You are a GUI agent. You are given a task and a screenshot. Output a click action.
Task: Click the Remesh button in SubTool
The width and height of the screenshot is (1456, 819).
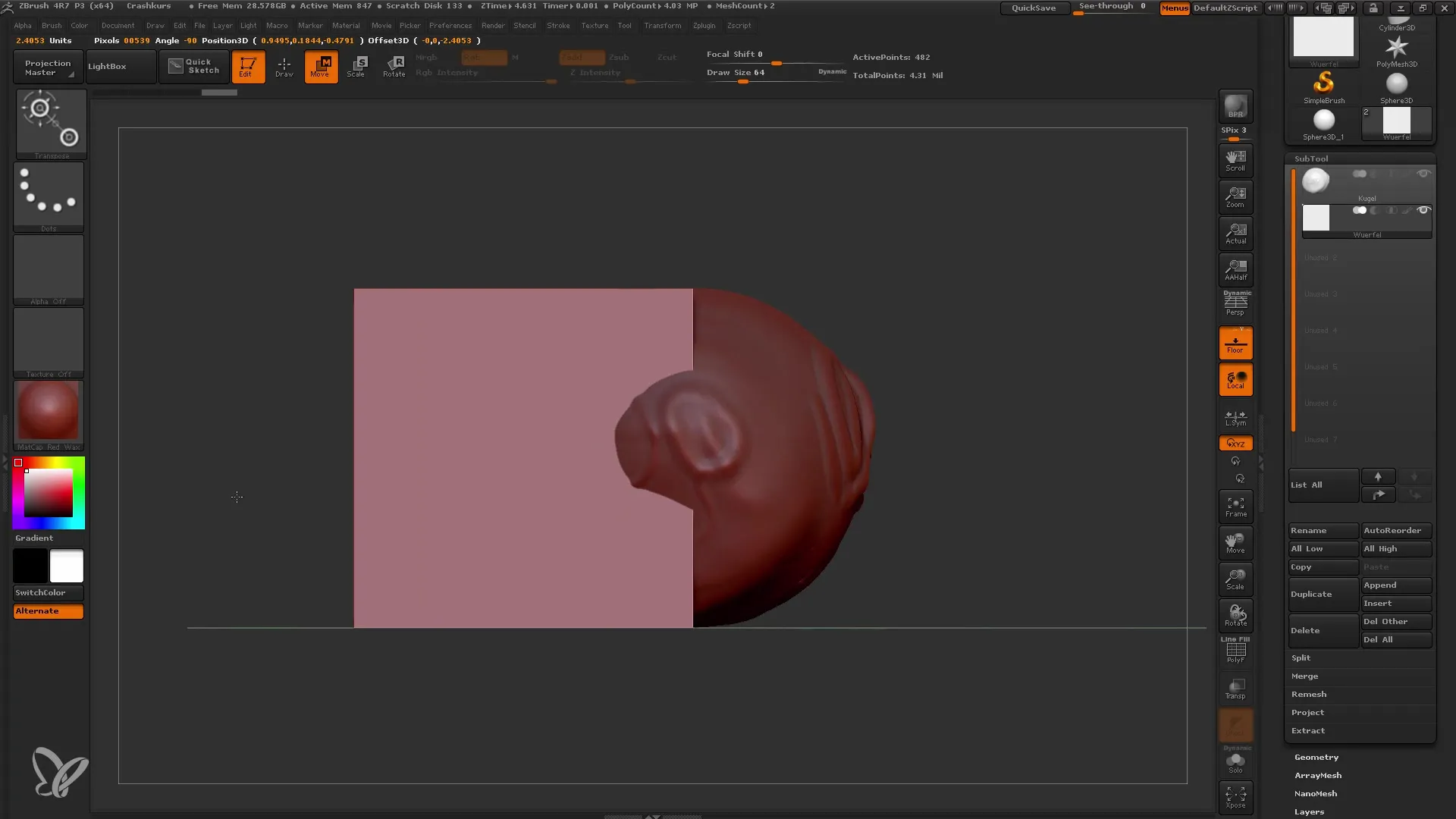click(x=1308, y=694)
